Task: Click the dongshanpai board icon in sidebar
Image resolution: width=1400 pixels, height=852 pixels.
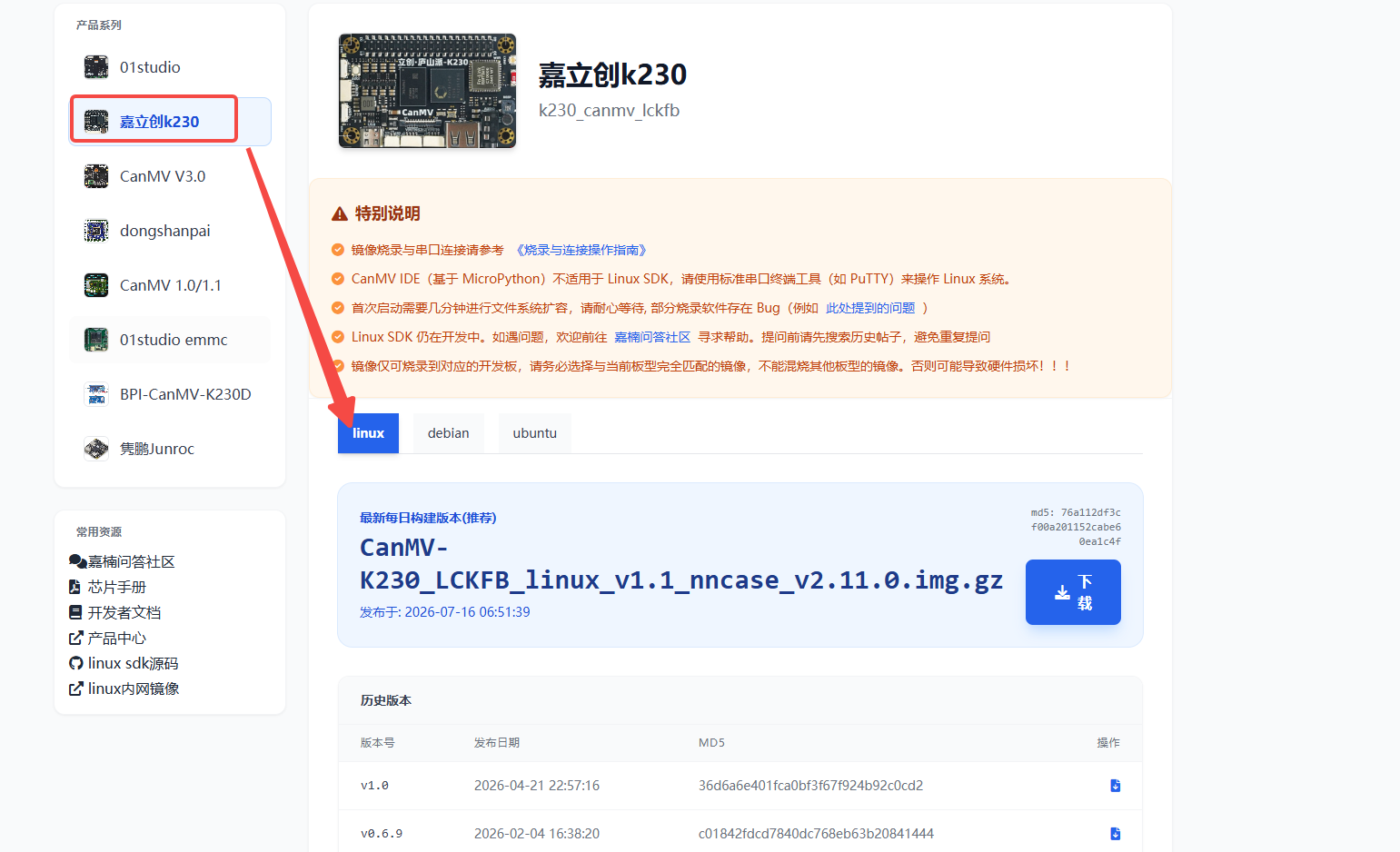Action: [x=96, y=231]
